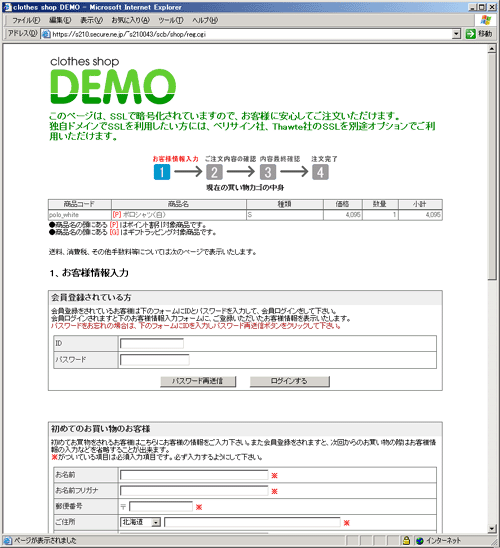Click step 3 内容最終確認 icon

(268, 172)
